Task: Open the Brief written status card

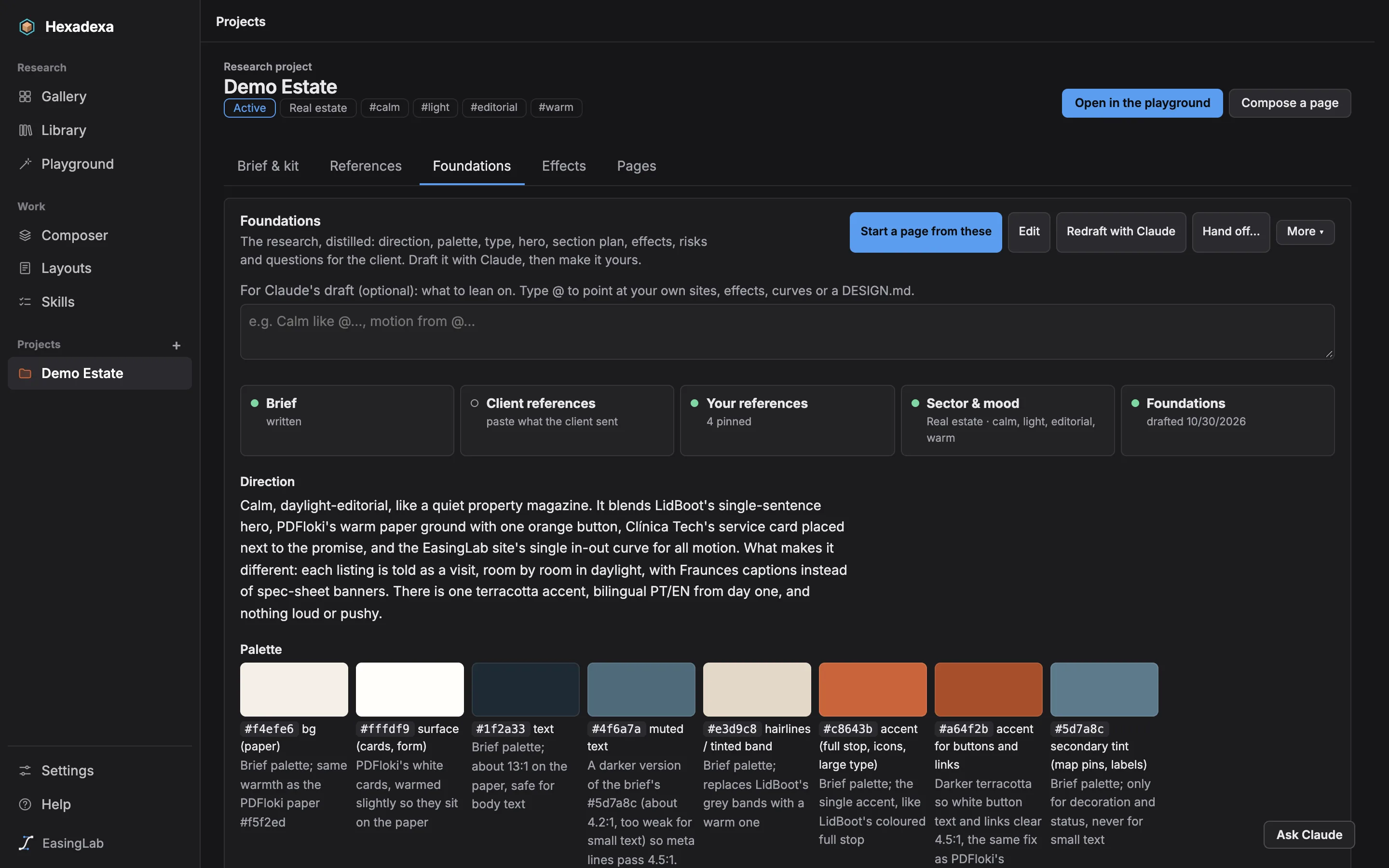Action: tap(347, 420)
